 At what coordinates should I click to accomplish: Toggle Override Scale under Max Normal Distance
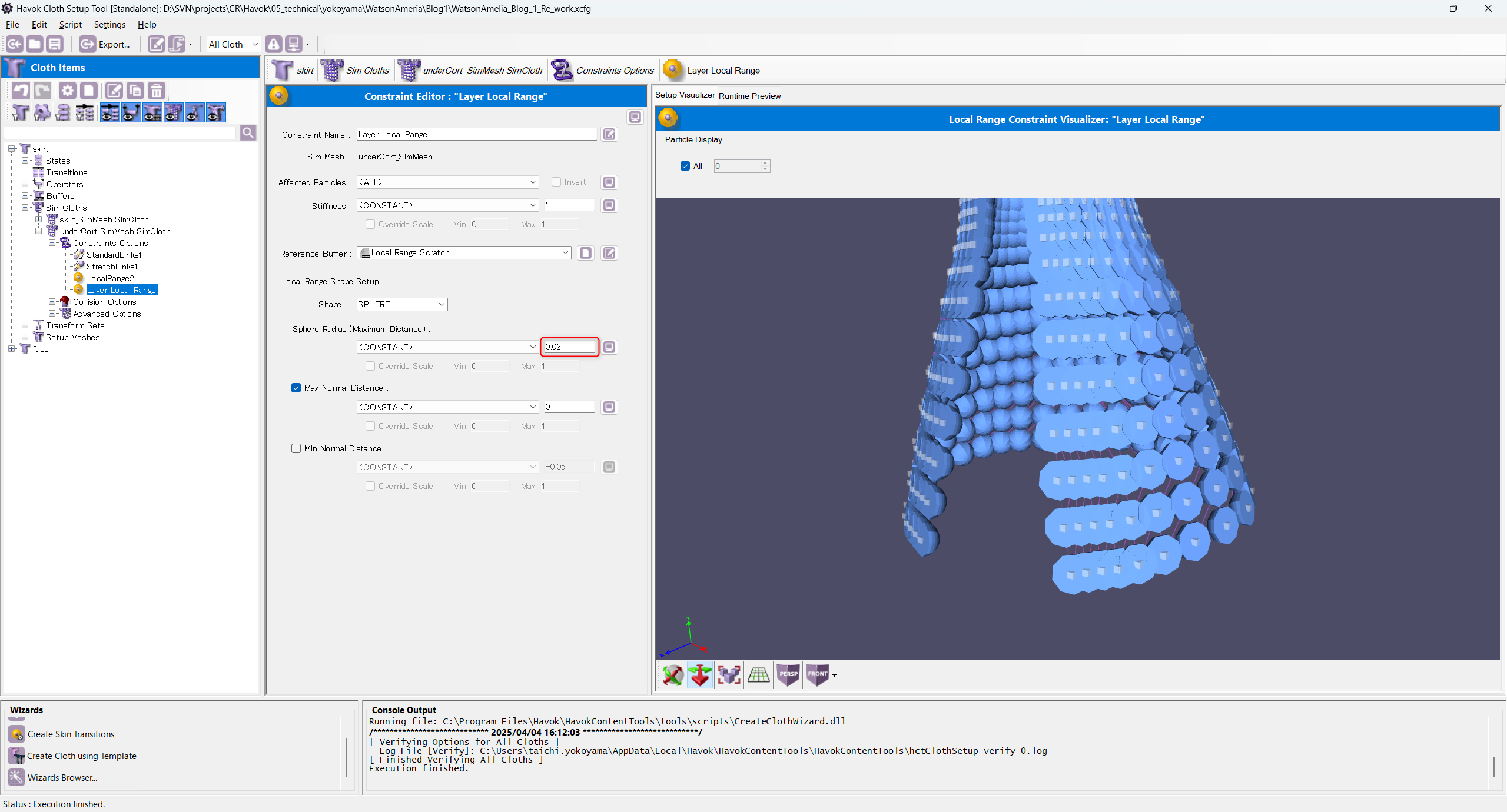[x=370, y=426]
